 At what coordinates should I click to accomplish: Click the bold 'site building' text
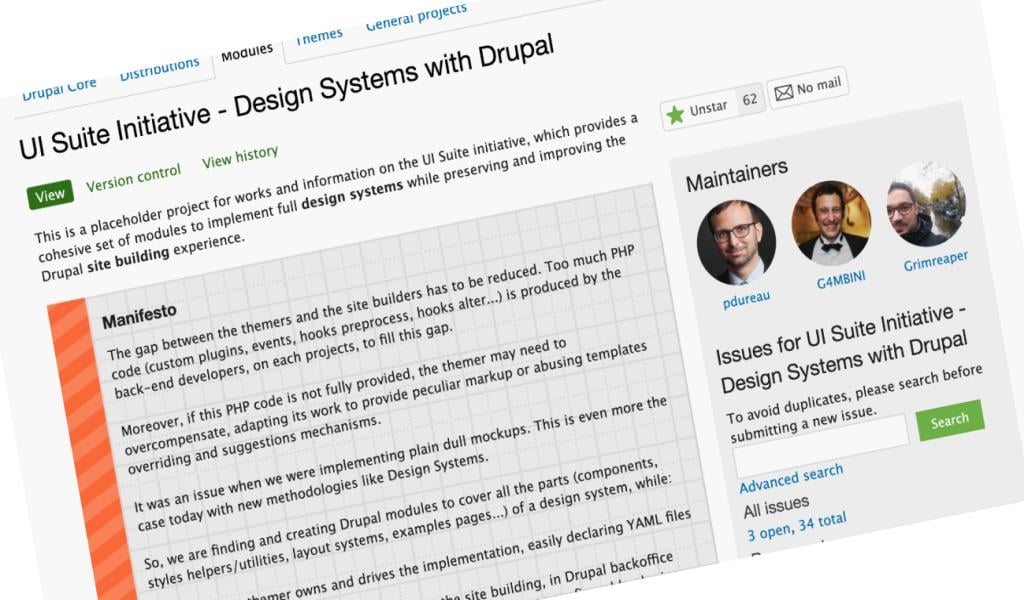tap(128, 258)
